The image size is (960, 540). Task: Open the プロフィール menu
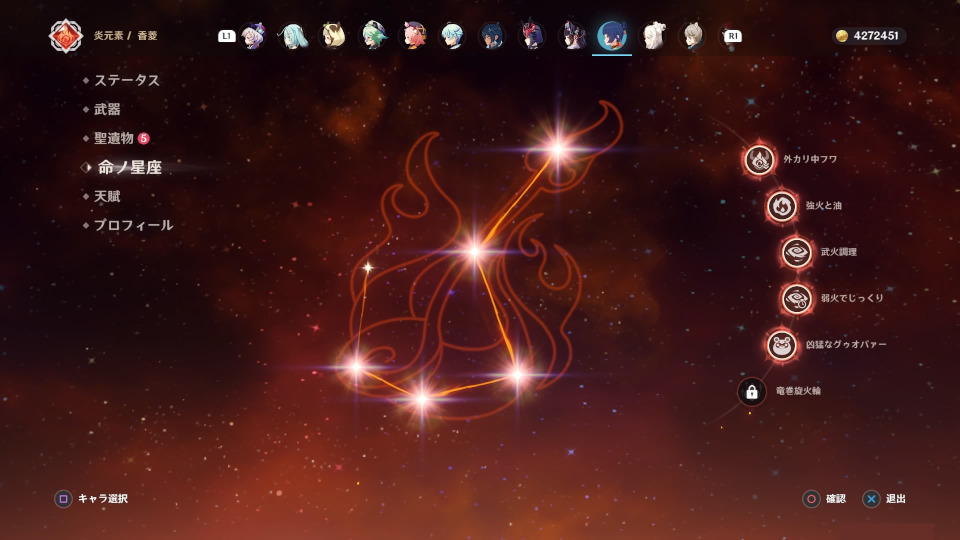click(133, 225)
